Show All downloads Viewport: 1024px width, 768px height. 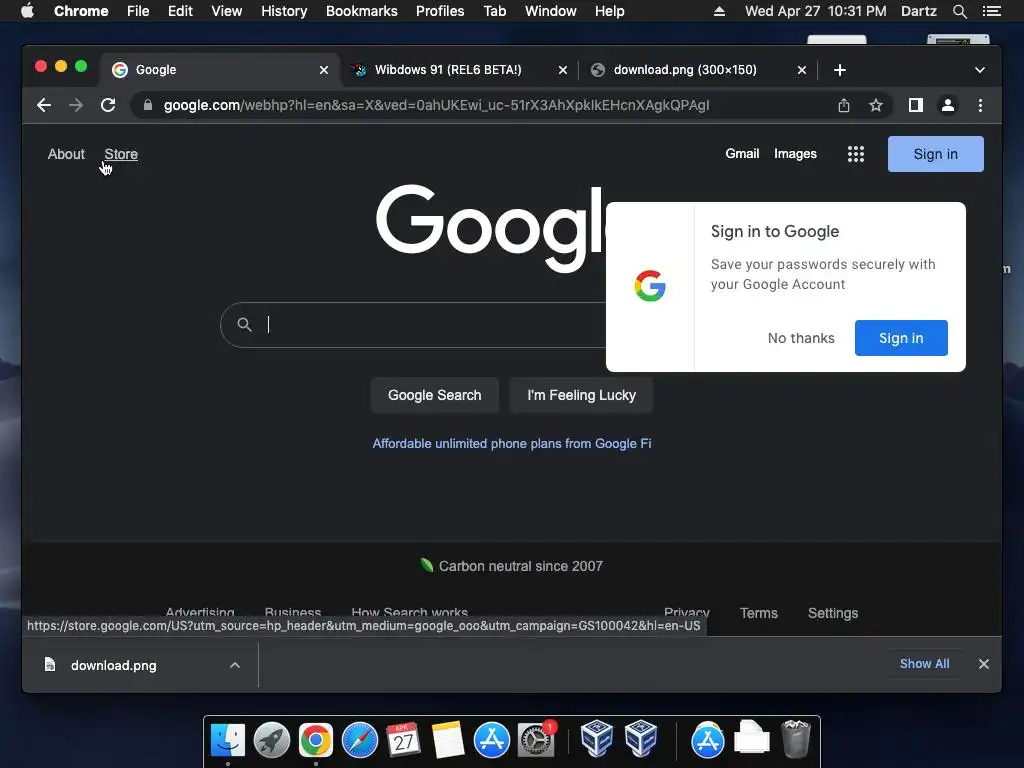[924, 664]
